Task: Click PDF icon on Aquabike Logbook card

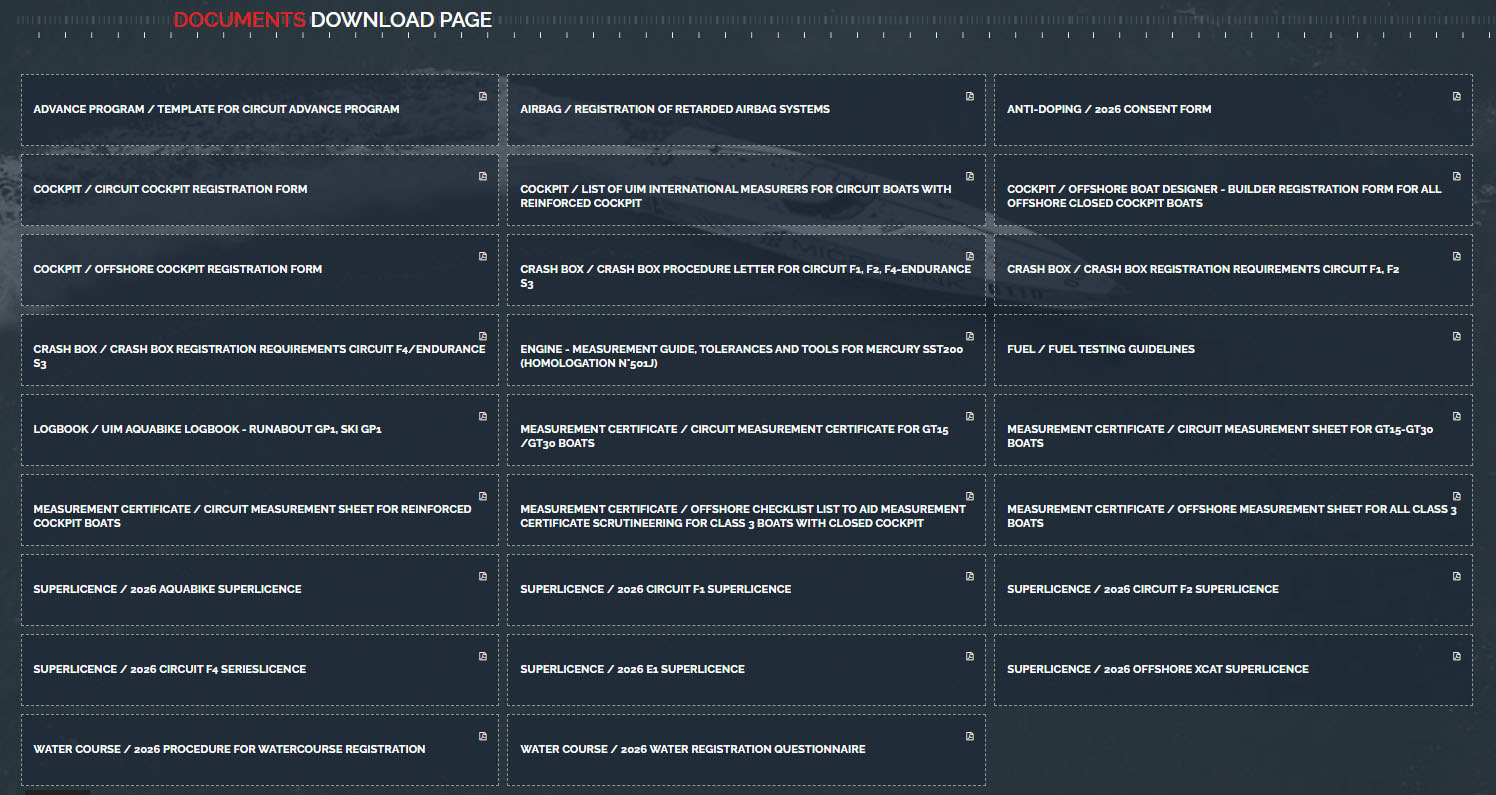Action: coord(483,416)
